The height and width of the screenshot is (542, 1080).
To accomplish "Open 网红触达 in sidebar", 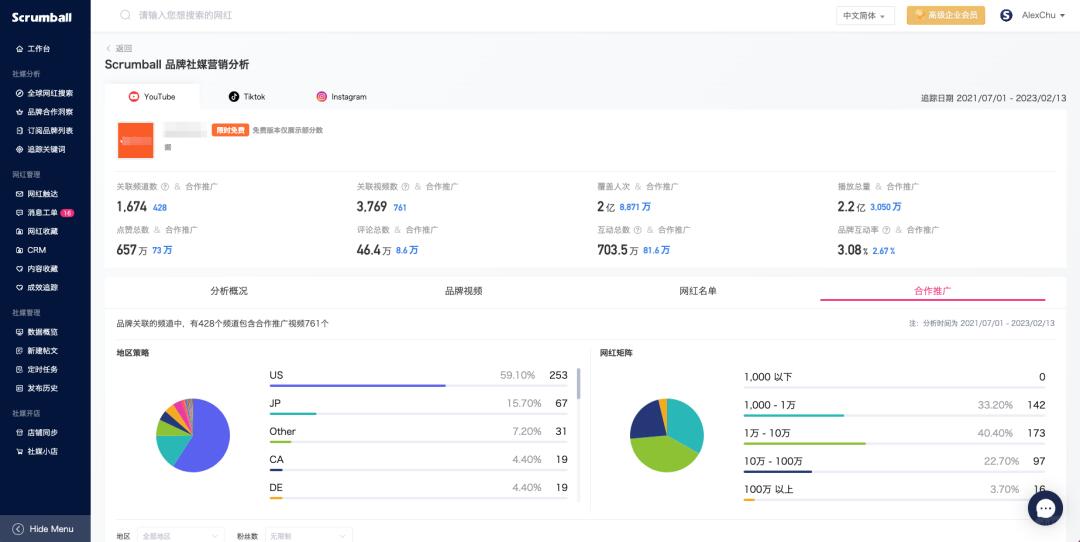I will (36, 194).
